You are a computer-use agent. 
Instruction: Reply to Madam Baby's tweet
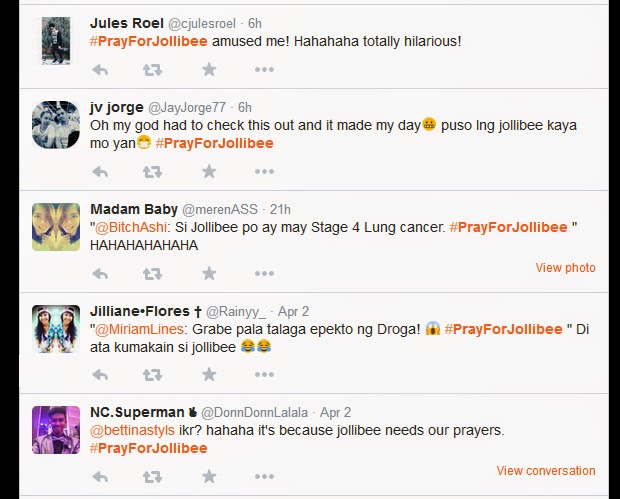[x=100, y=274]
